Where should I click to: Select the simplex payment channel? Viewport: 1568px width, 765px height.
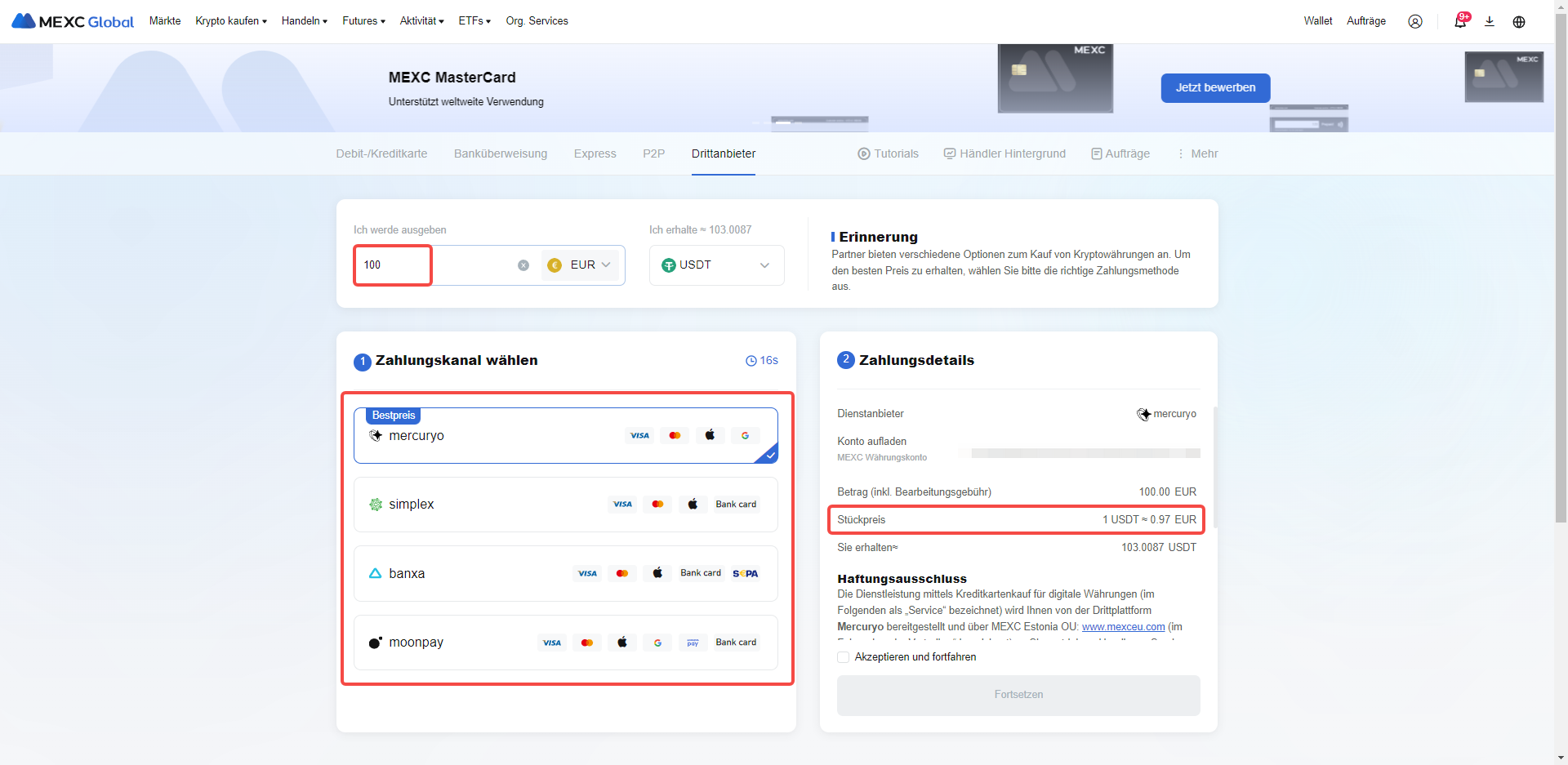(x=565, y=505)
